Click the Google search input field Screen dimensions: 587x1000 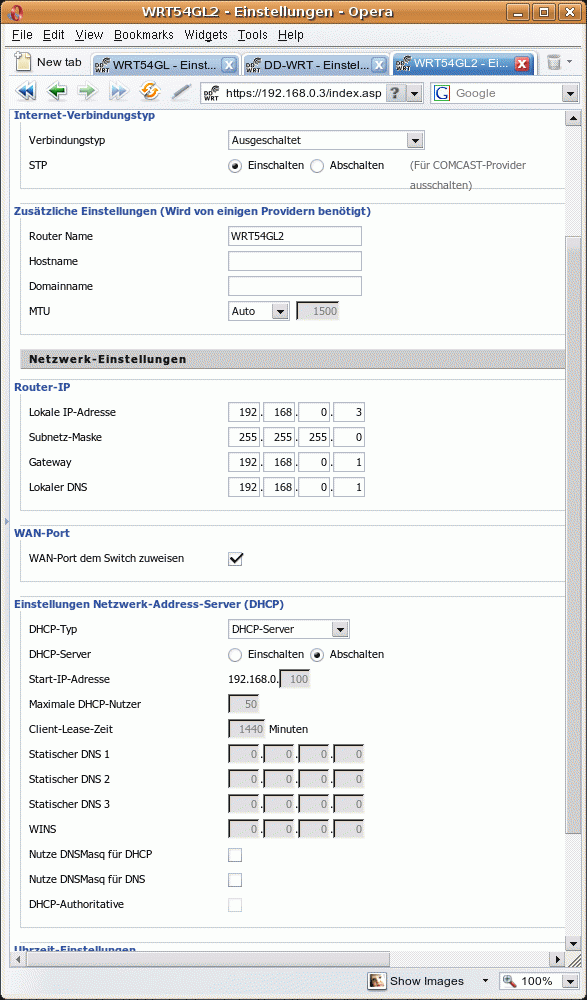tap(506, 94)
